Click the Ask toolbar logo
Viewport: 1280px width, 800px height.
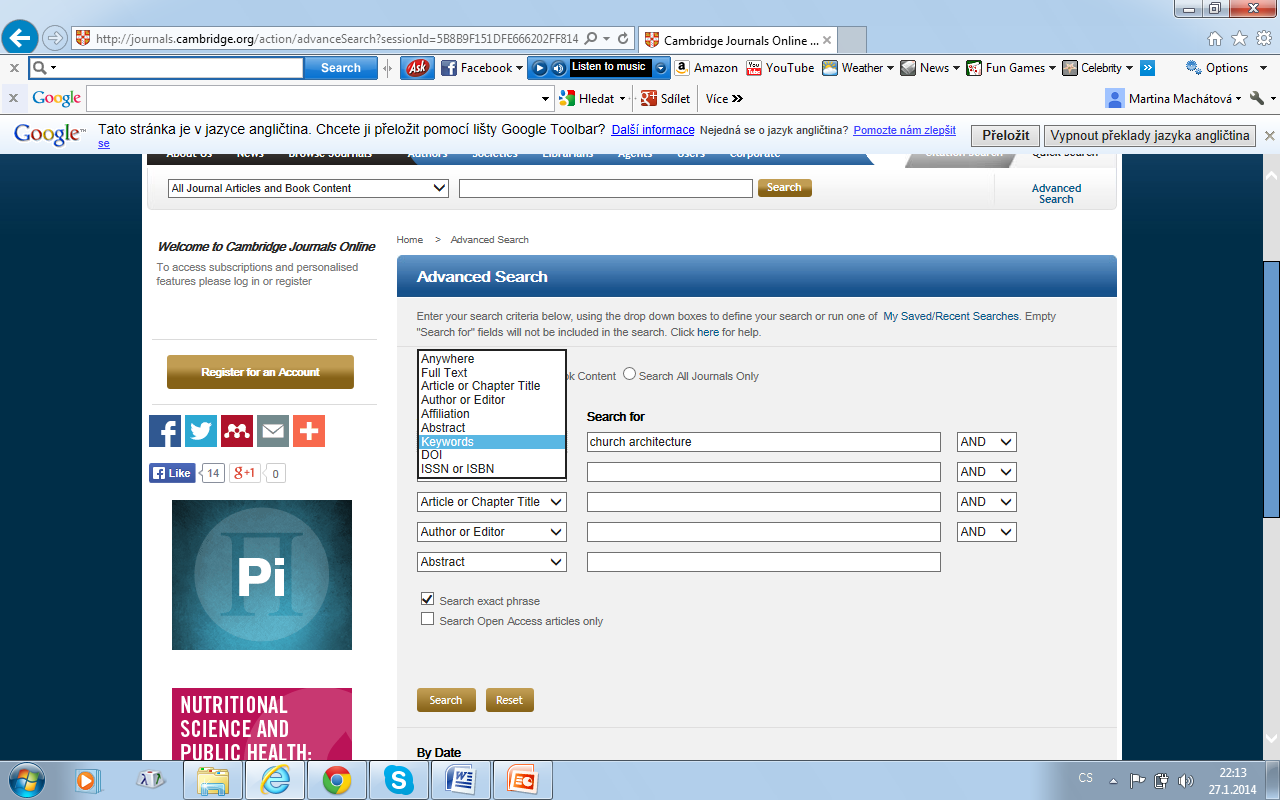(417, 68)
